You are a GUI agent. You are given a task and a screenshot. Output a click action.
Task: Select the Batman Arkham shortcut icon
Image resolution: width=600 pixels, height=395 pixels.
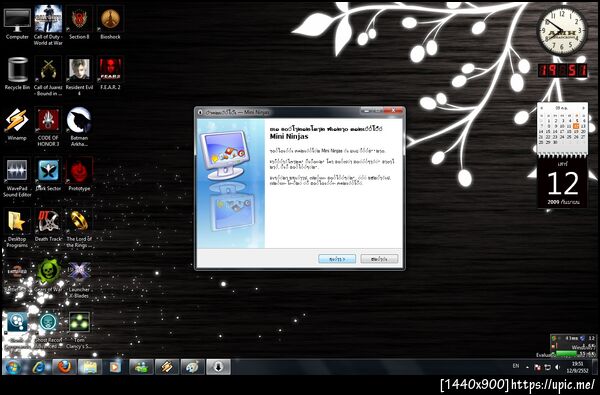pyautogui.click(x=79, y=126)
